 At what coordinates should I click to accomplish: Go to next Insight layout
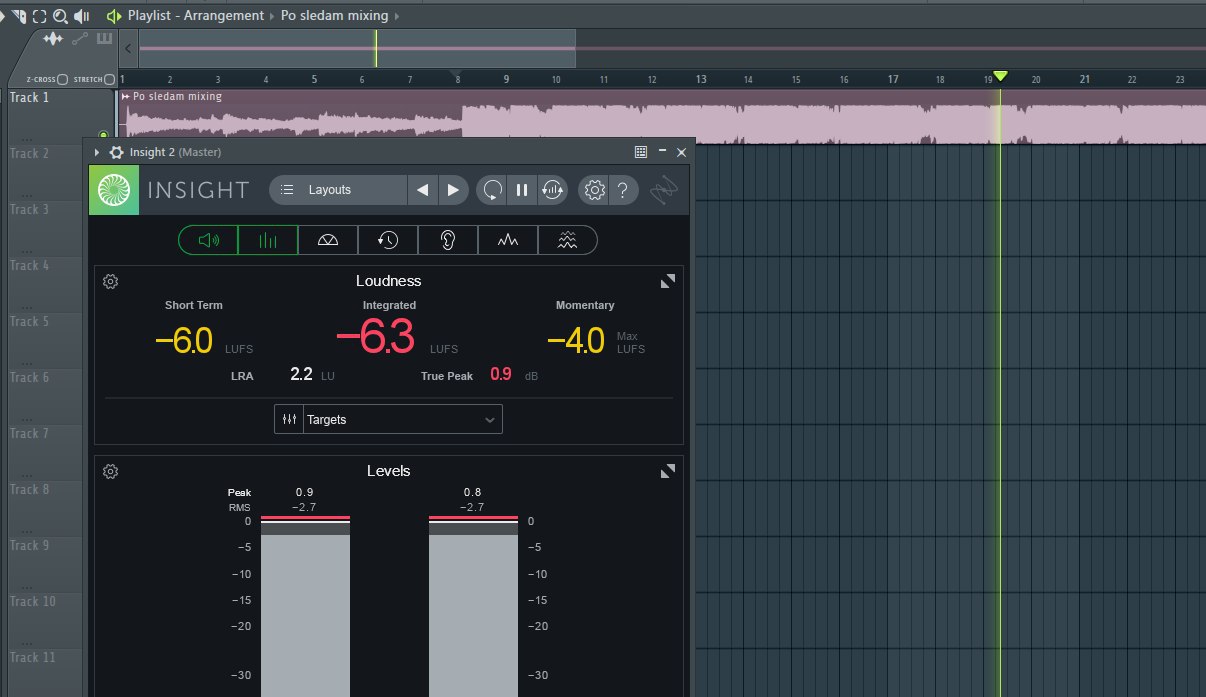click(x=453, y=190)
